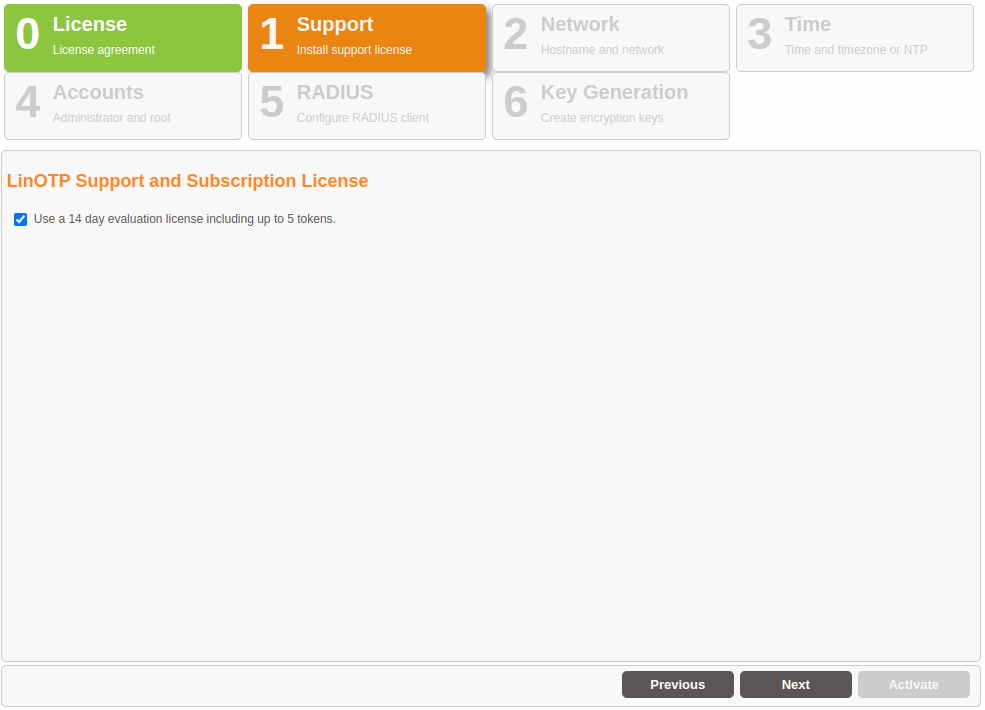985x710 pixels.
Task: Click the number 5 RADIUS step icon
Action: [x=271, y=104]
